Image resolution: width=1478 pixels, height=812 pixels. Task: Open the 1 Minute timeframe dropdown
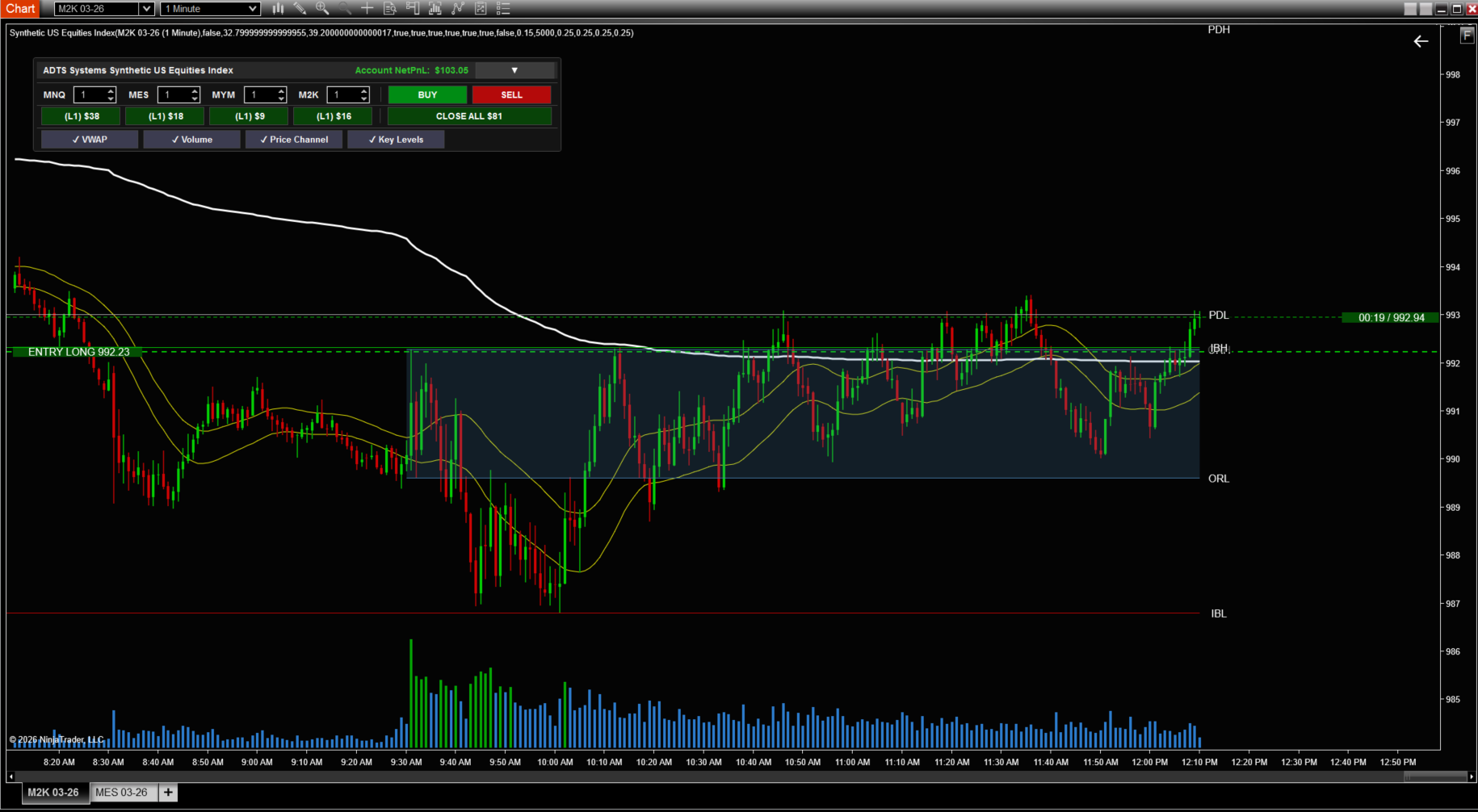[x=208, y=8]
